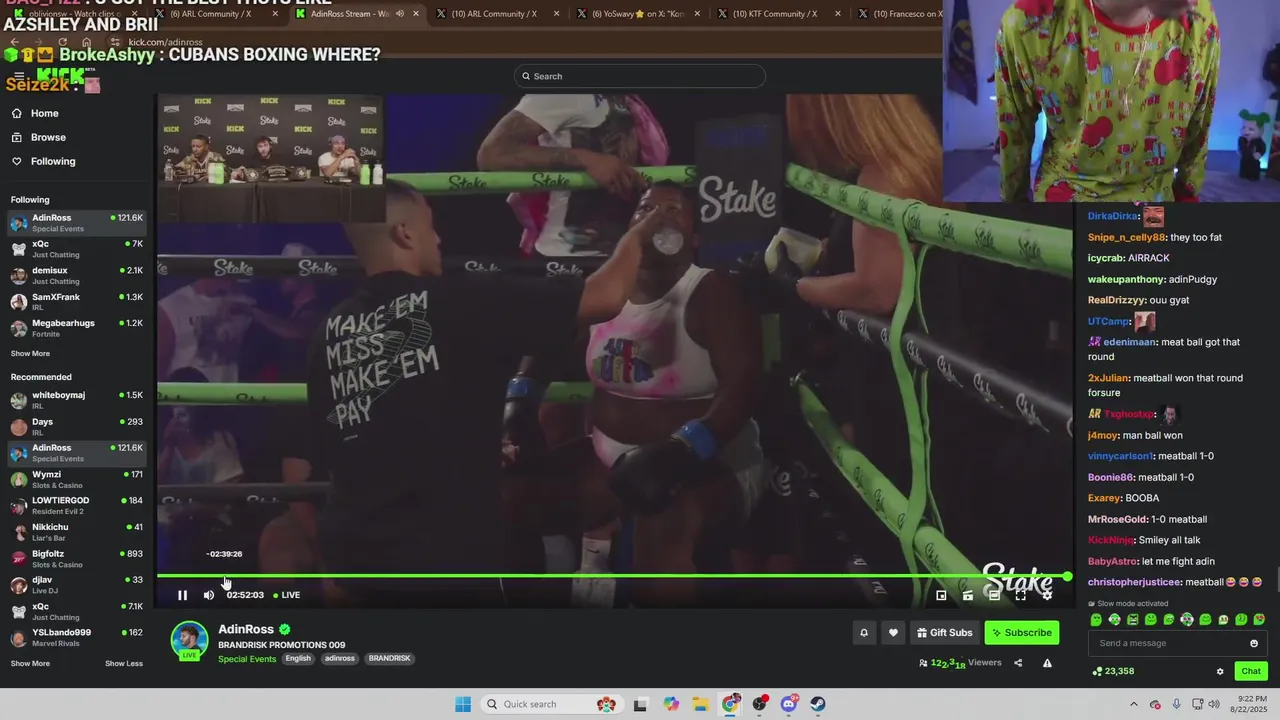Open the Special Events category link
This screenshot has height=720, width=1280.
(x=247, y=659)
